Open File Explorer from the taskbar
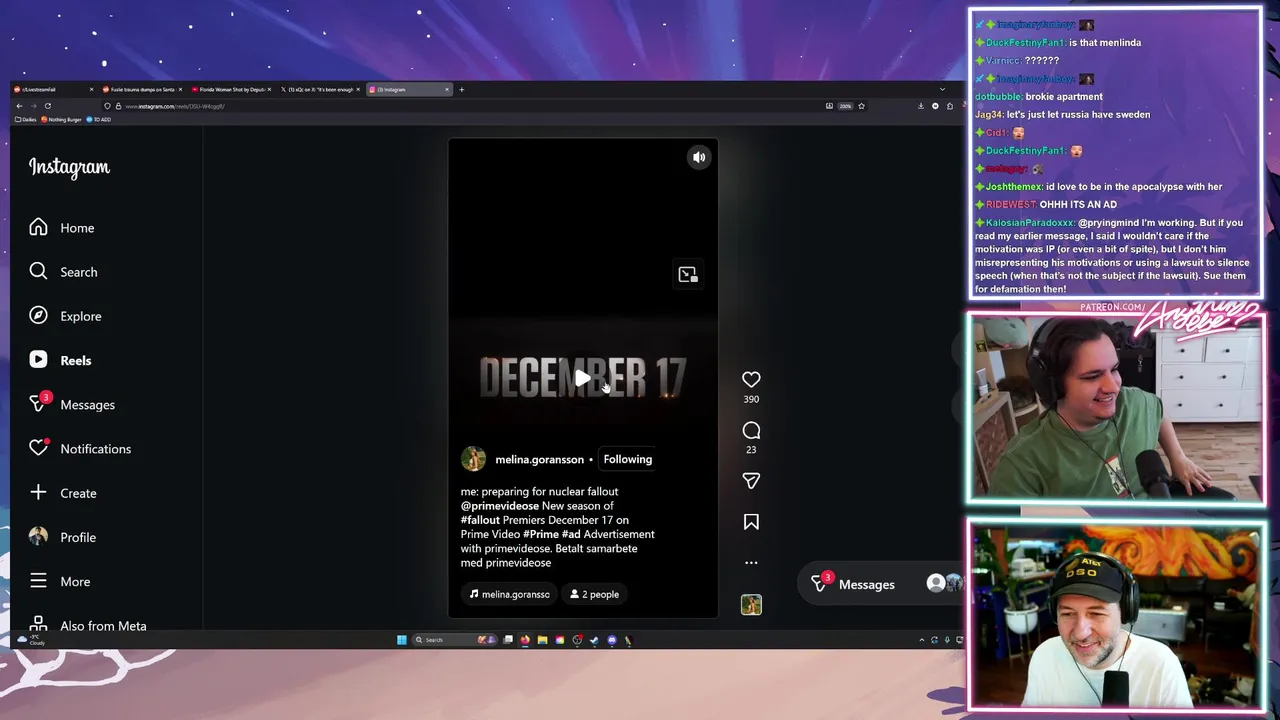 click(x=543, y=640)
